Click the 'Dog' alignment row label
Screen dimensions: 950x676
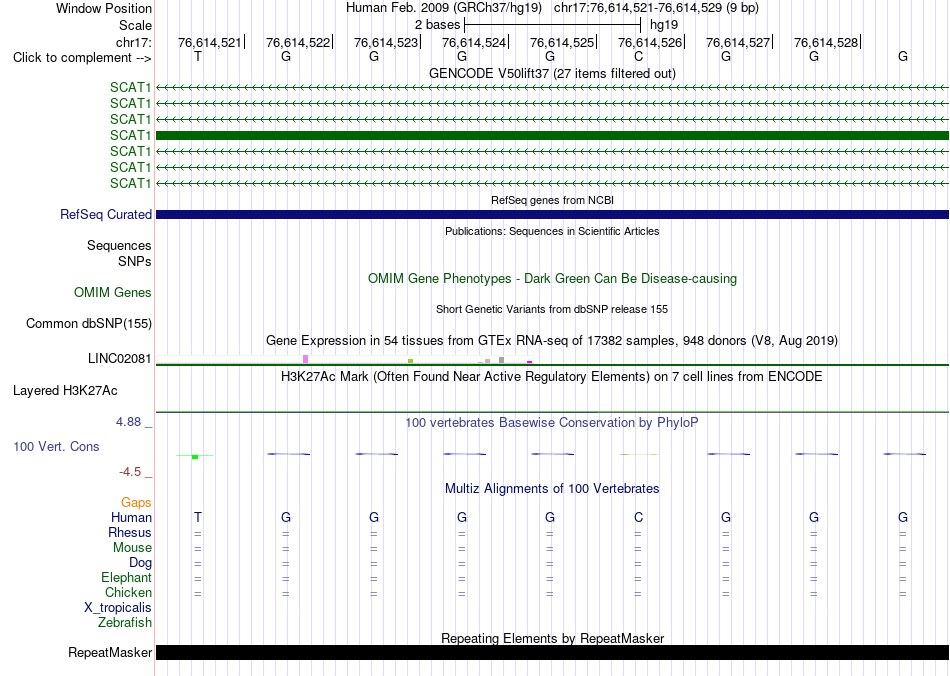pos(140,563)
